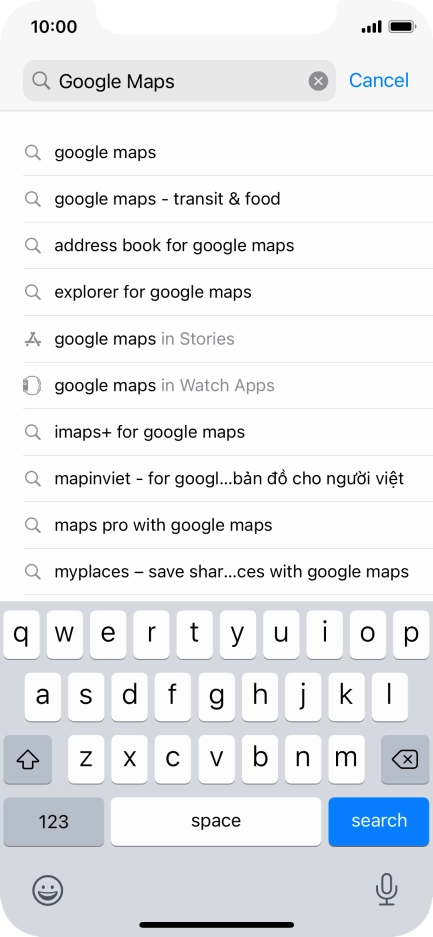
Task: Tap the space bar key
Action: tap(216, 822)
